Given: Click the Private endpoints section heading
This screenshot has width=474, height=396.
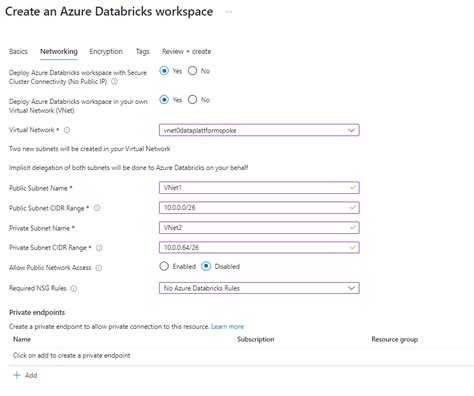Looking at the screenshot, I should [x=37, y=312].
